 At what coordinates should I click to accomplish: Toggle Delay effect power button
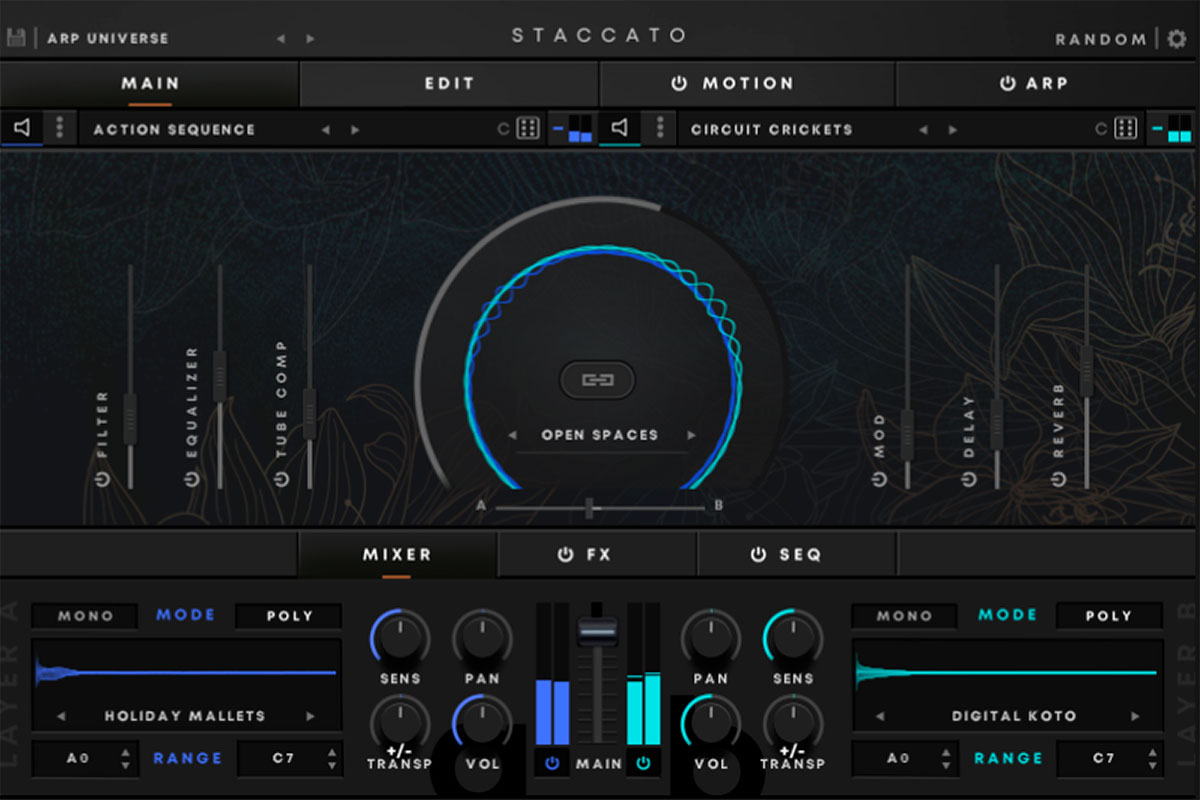click(x=969, y=479)
